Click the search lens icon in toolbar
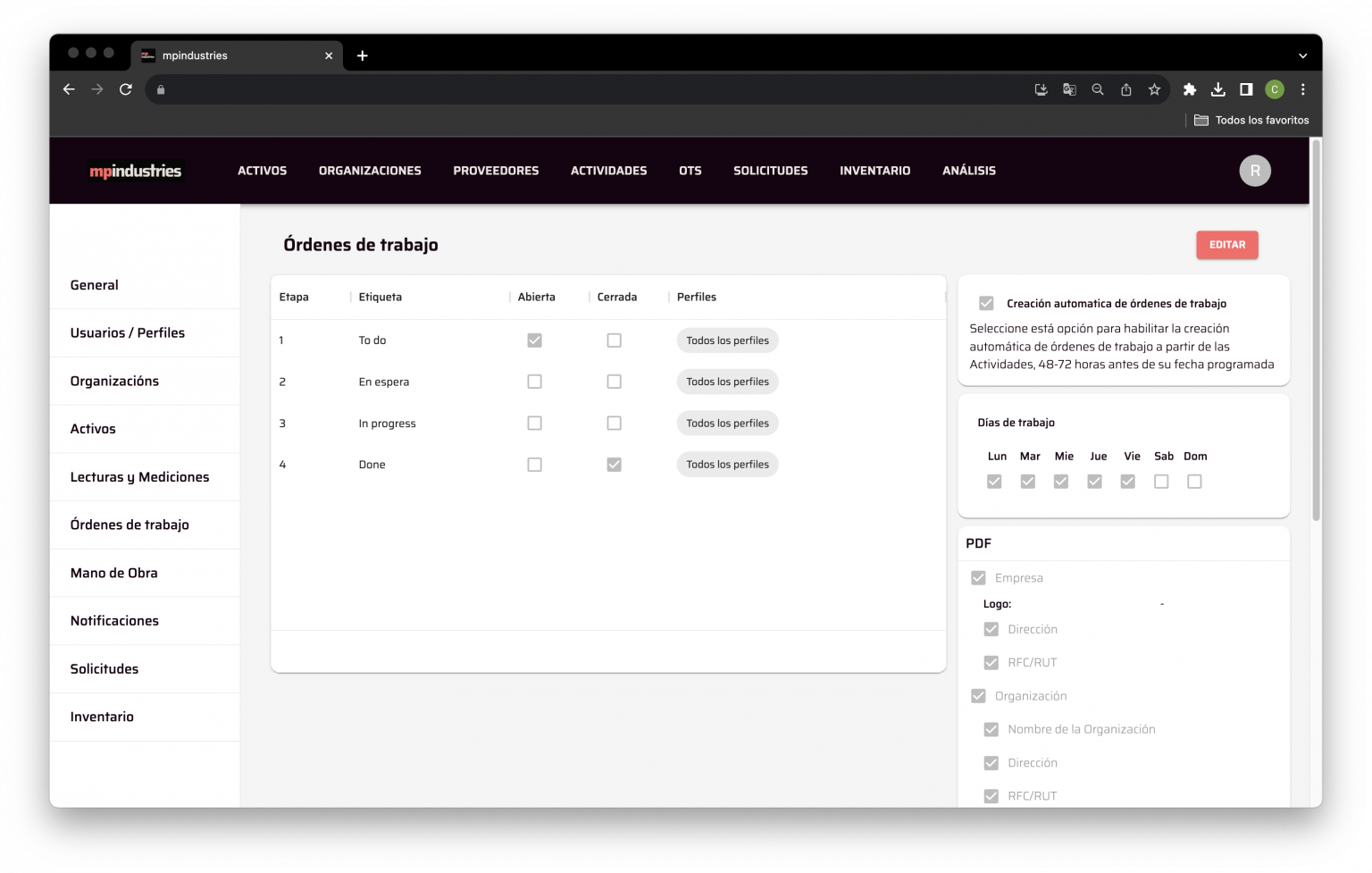 pos(1097,89)
